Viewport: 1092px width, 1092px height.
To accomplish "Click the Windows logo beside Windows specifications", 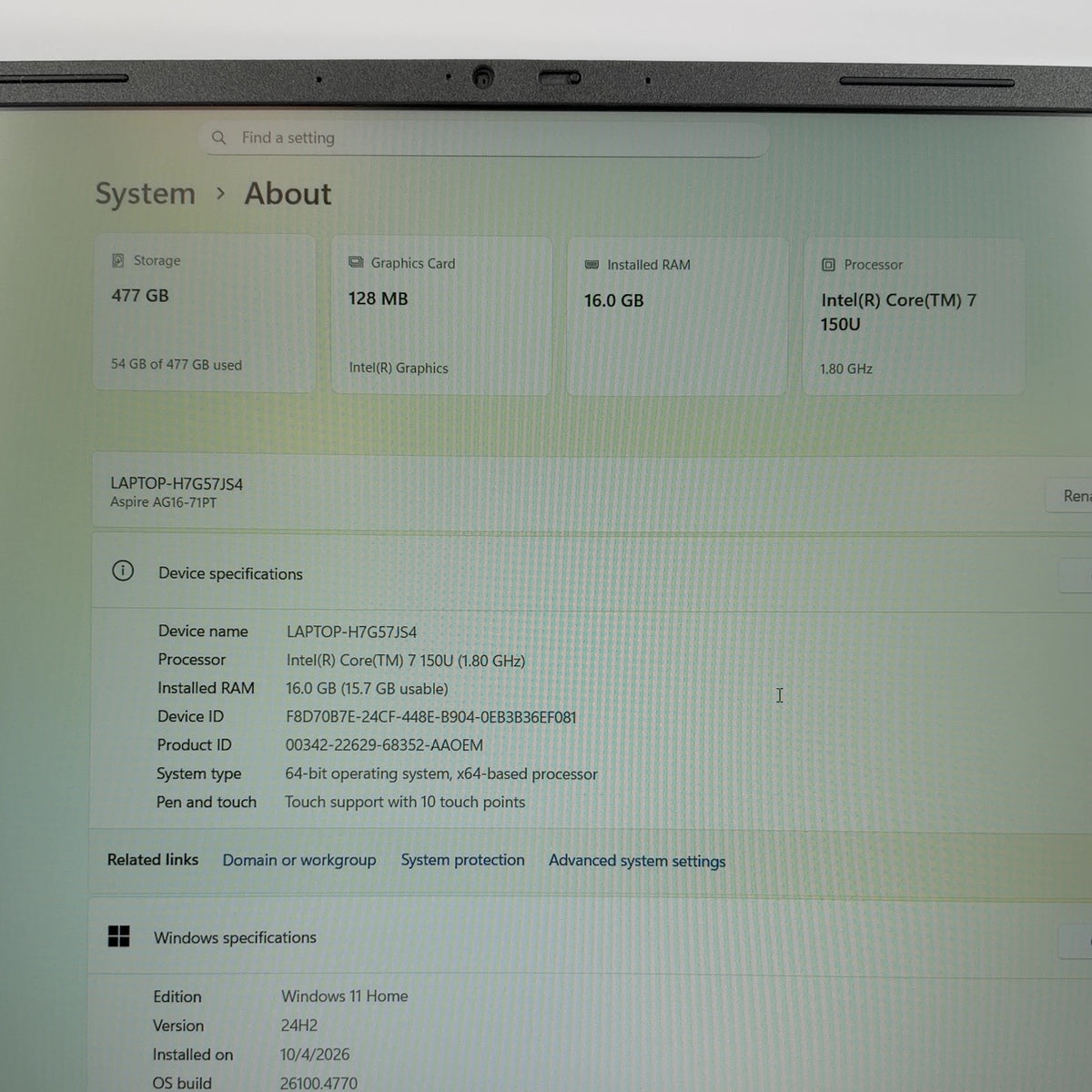I will click(118, 936).
